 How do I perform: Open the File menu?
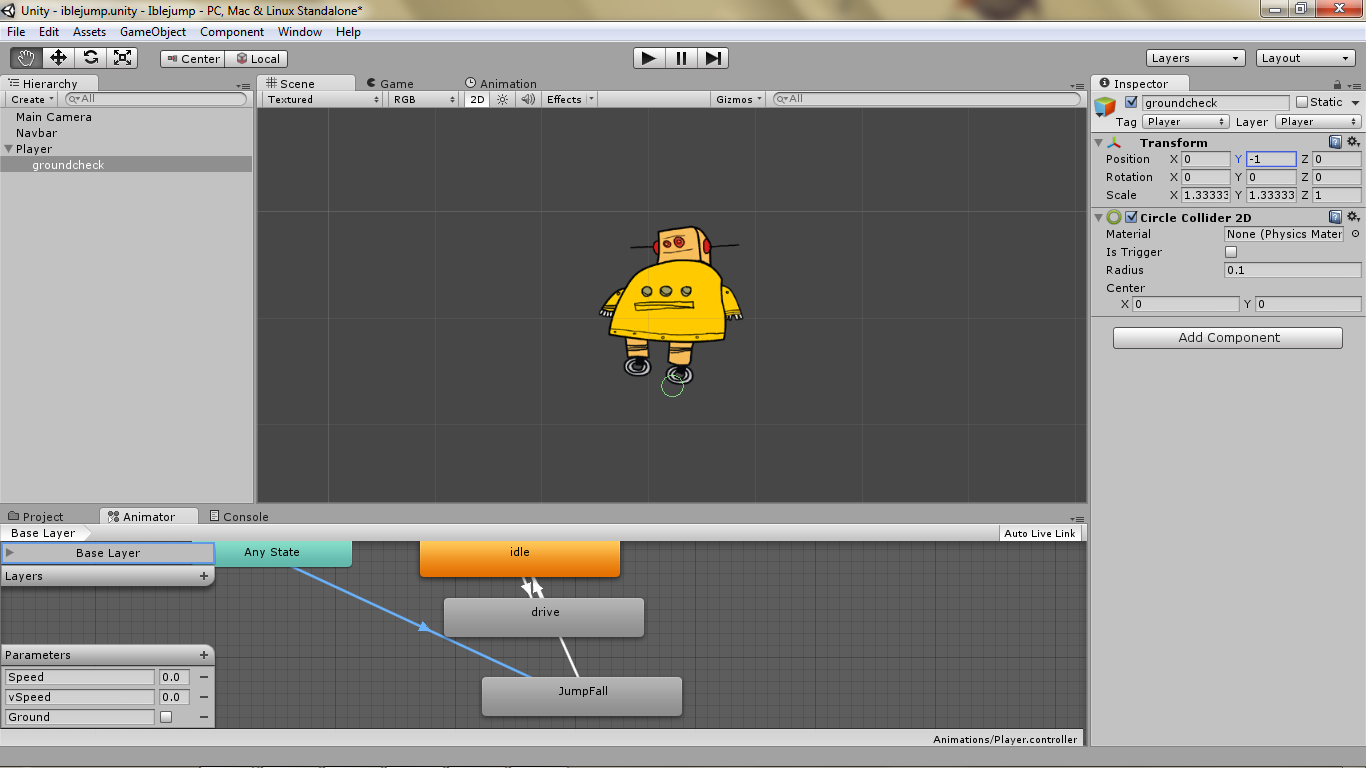[16, 32]
